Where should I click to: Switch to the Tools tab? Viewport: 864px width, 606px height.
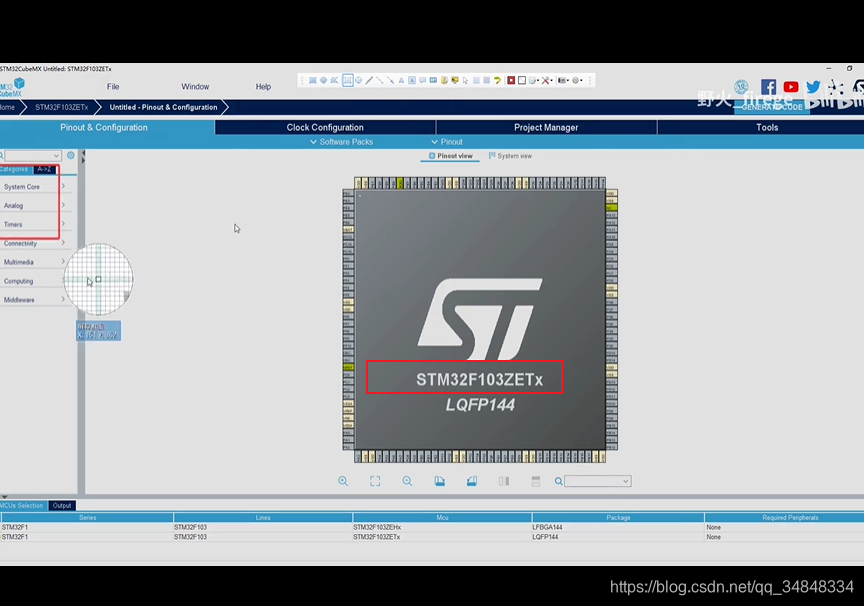tap(767, 127)
